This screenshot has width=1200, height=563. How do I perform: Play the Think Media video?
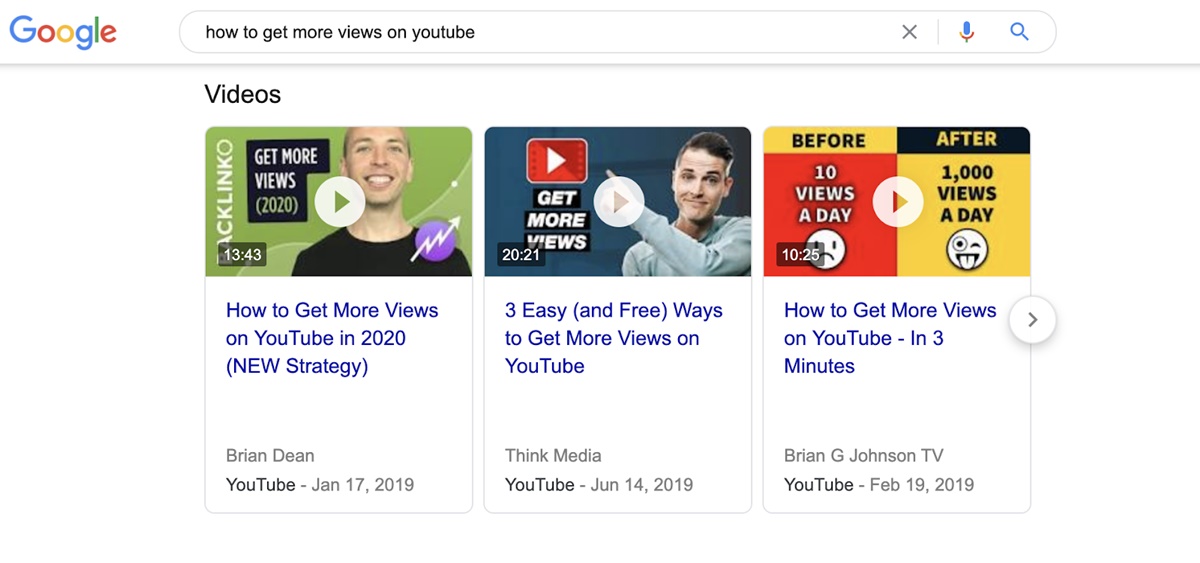click(618, 203)
